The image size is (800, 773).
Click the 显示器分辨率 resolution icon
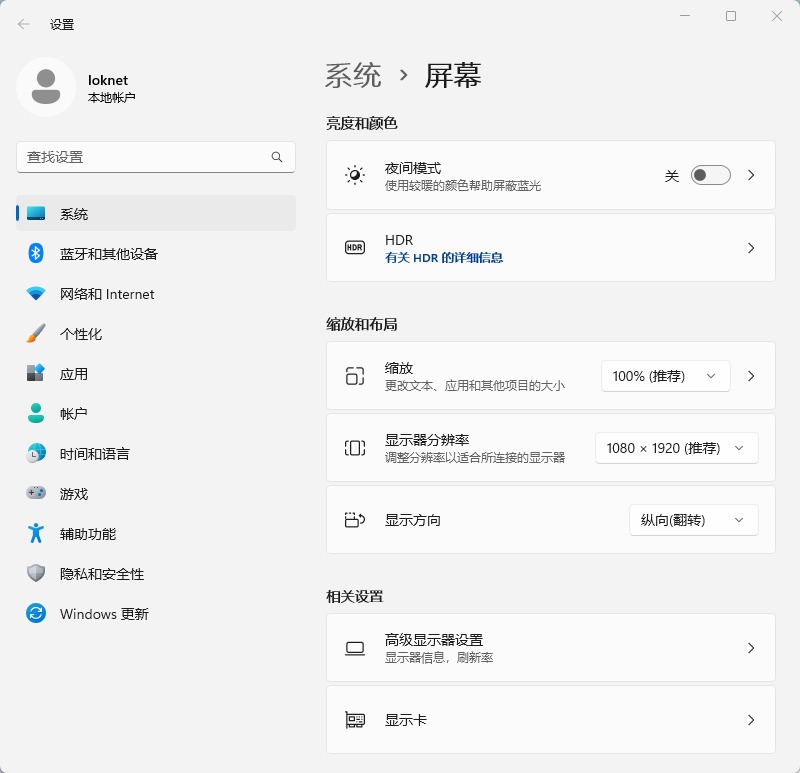point(355,448)
